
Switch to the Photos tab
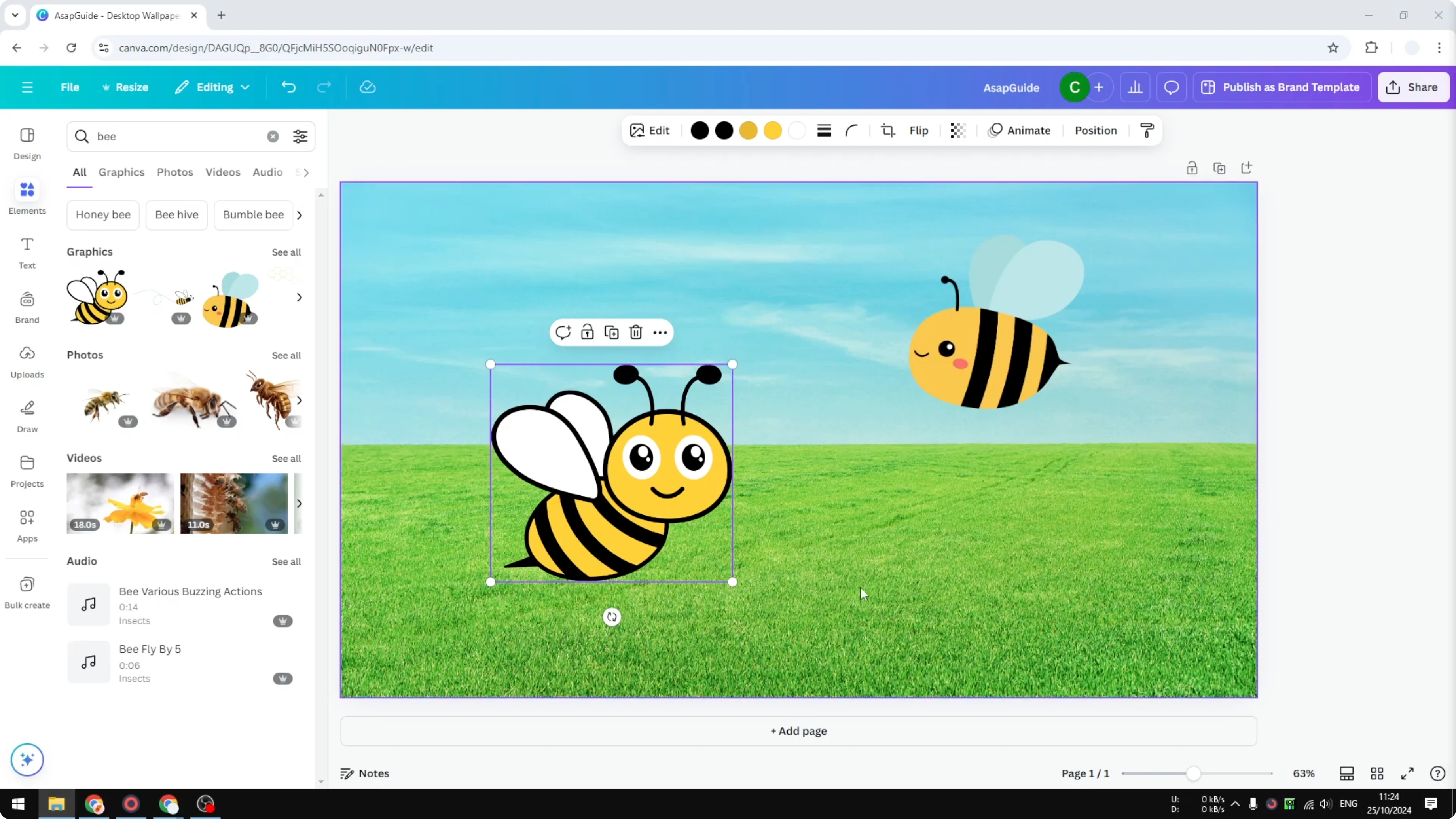point(174,172)
